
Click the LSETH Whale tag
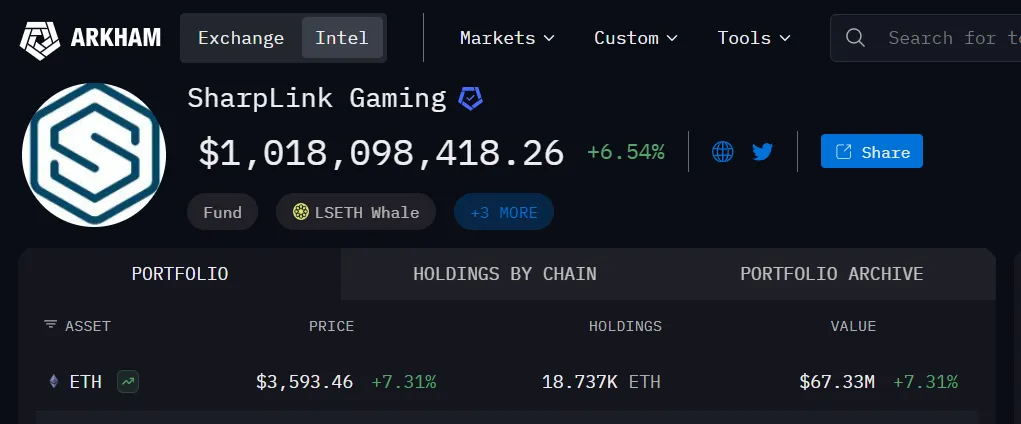click(x=355, y=212)
